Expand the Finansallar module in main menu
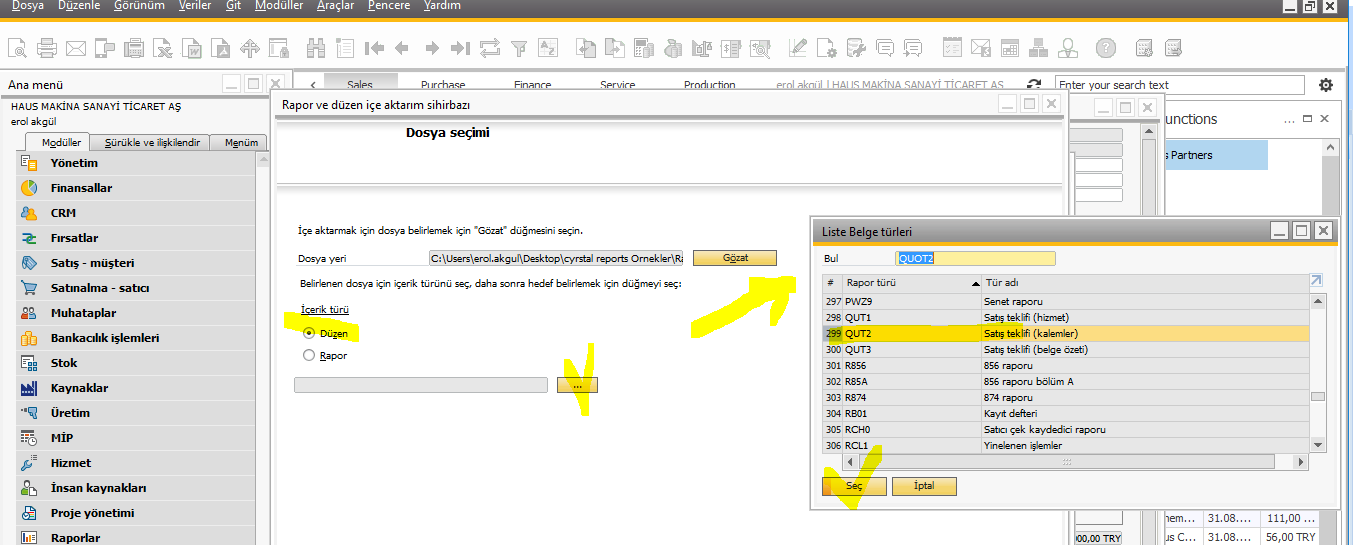 click(81, 188)
